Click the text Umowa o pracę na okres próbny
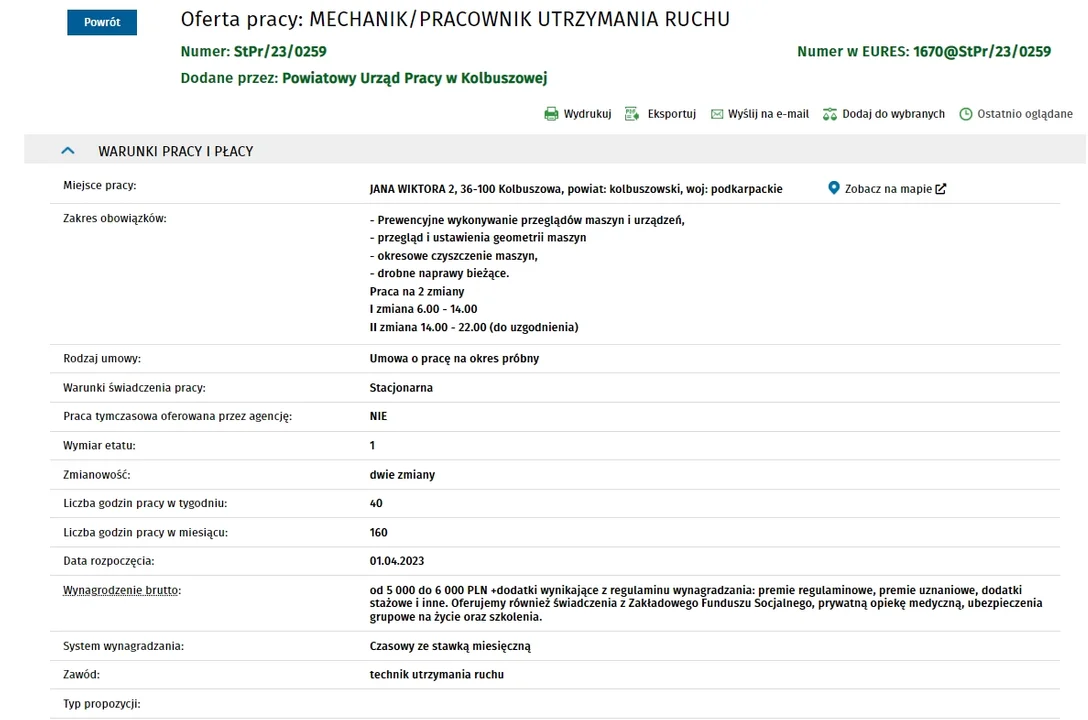This screenshot has width=1088, height=720. click(x=454, y=359)
